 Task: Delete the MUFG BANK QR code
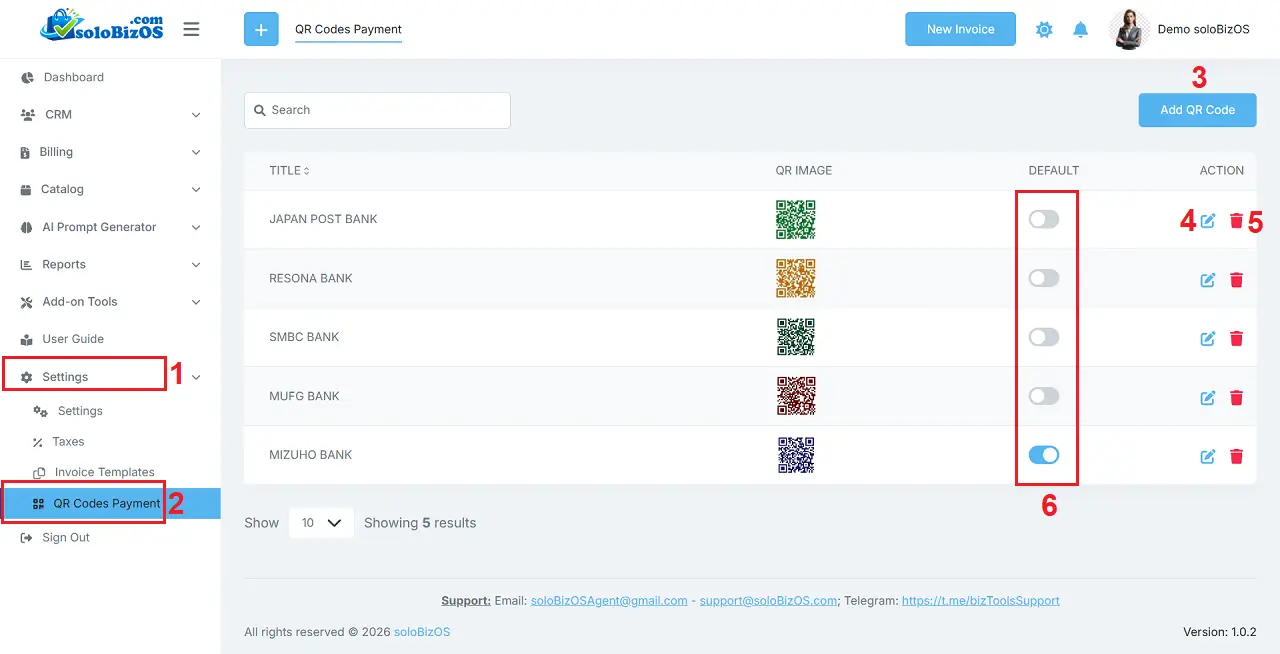click(1236, 398)
